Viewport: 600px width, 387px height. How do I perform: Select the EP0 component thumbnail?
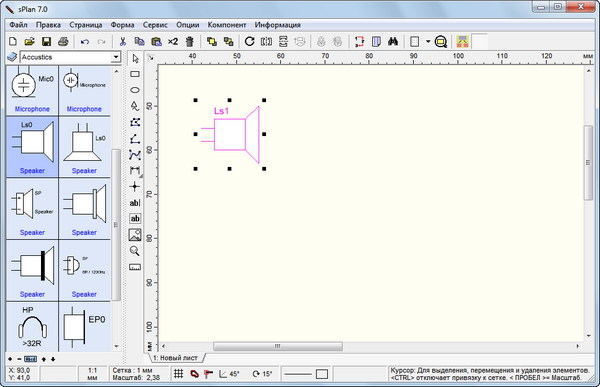(x=84, y=327)
